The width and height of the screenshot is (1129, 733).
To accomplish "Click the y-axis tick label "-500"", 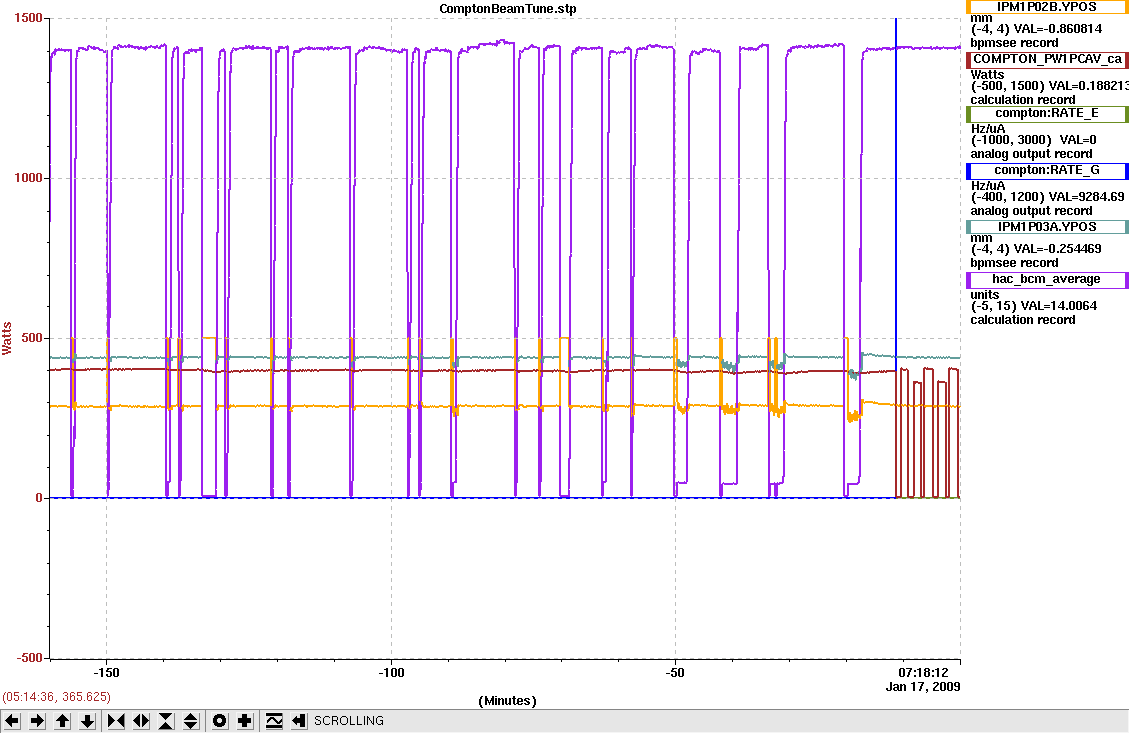I will (29, 658).
